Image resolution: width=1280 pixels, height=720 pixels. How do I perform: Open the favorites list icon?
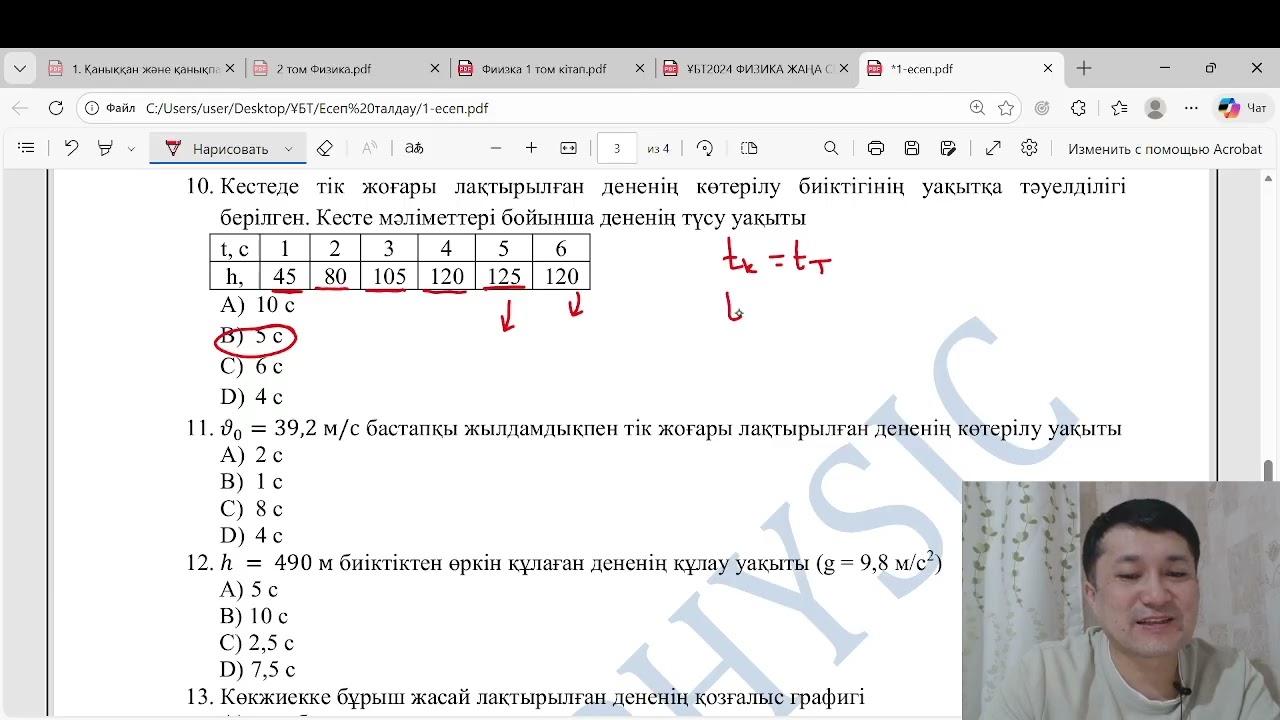coord(1119,108)
